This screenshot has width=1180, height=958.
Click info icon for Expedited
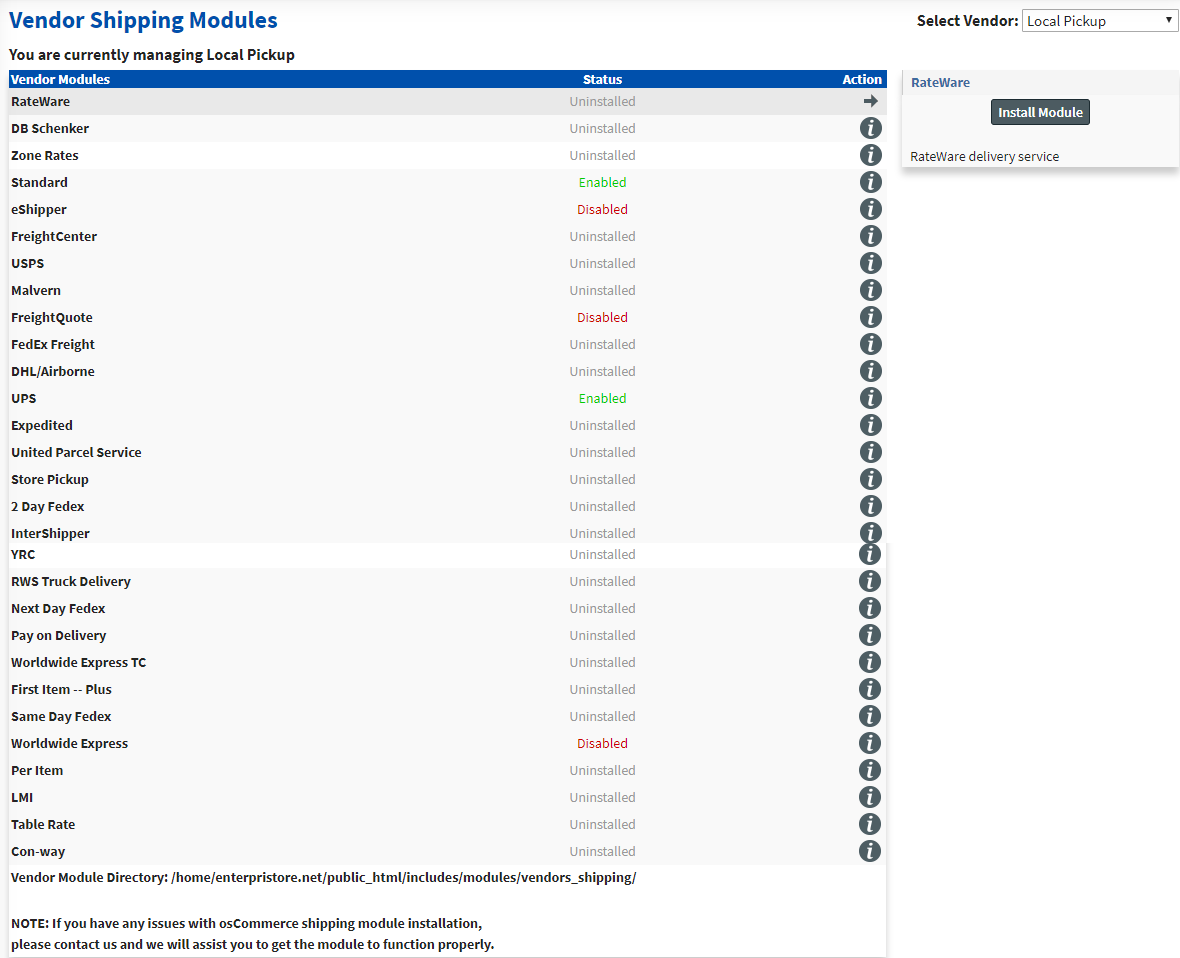(x=871, y=425)
